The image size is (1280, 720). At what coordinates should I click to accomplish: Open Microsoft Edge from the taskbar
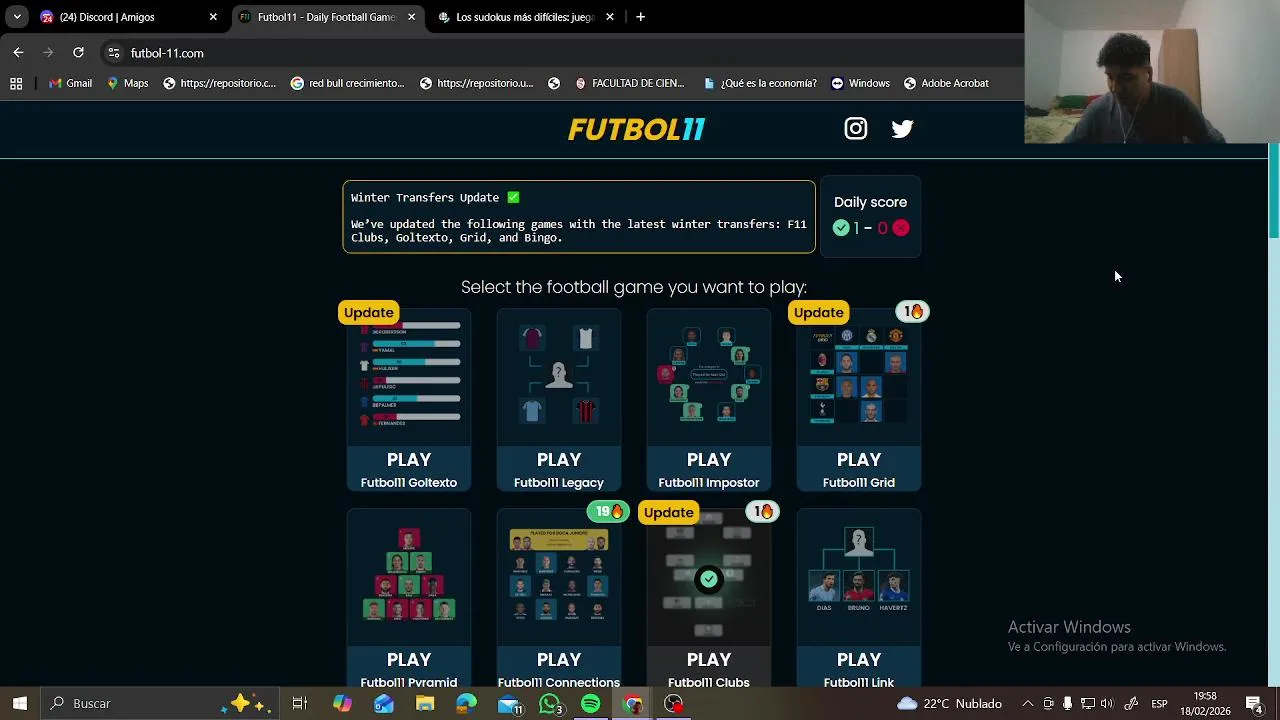point(467,703)
